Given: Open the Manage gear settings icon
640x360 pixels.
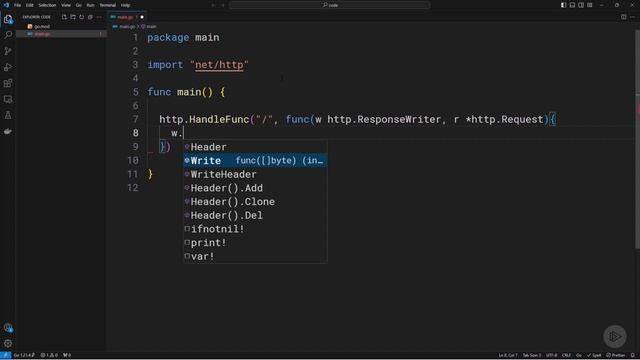Looking at the screenshot, I should click(8, 343).
